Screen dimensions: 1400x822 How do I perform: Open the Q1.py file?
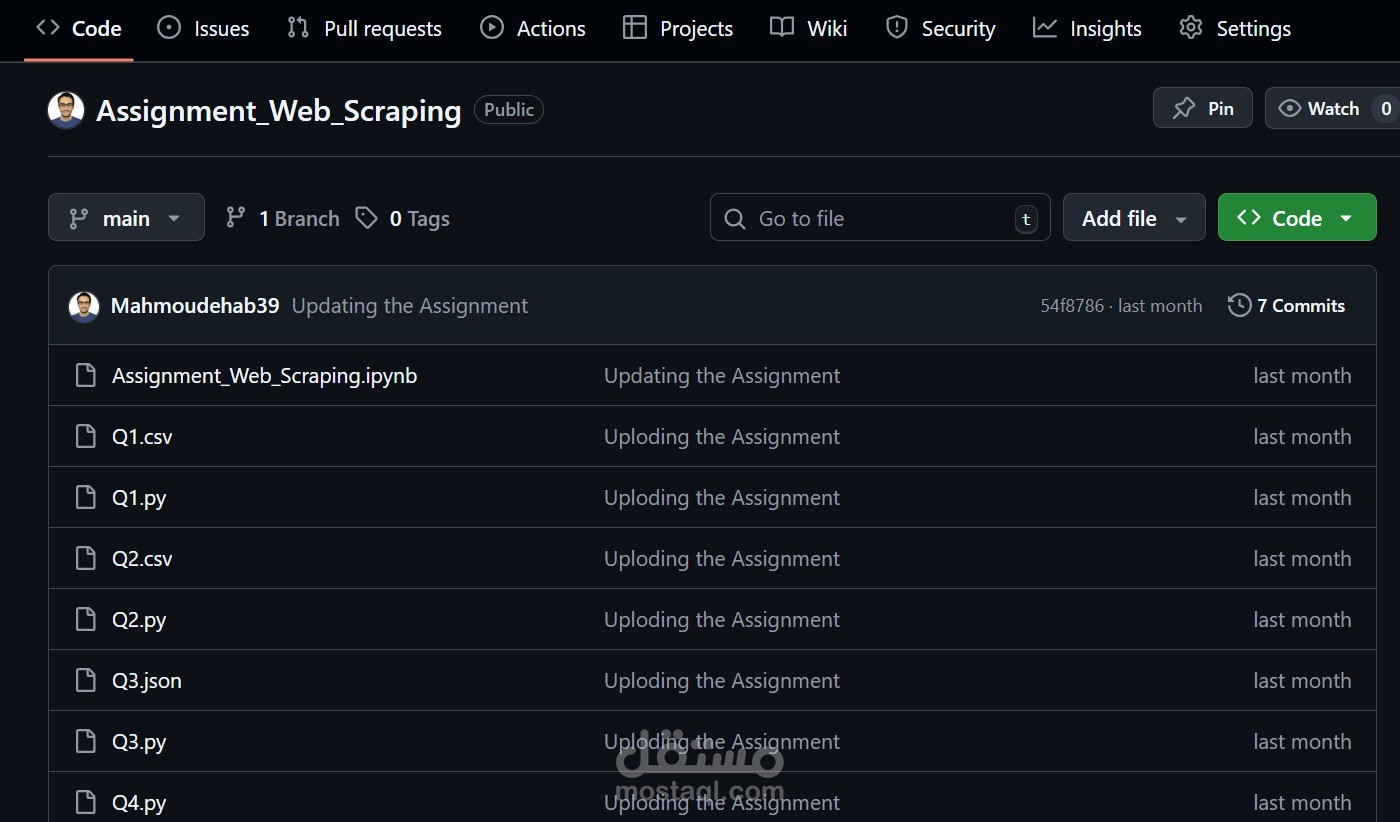point(139,498)
